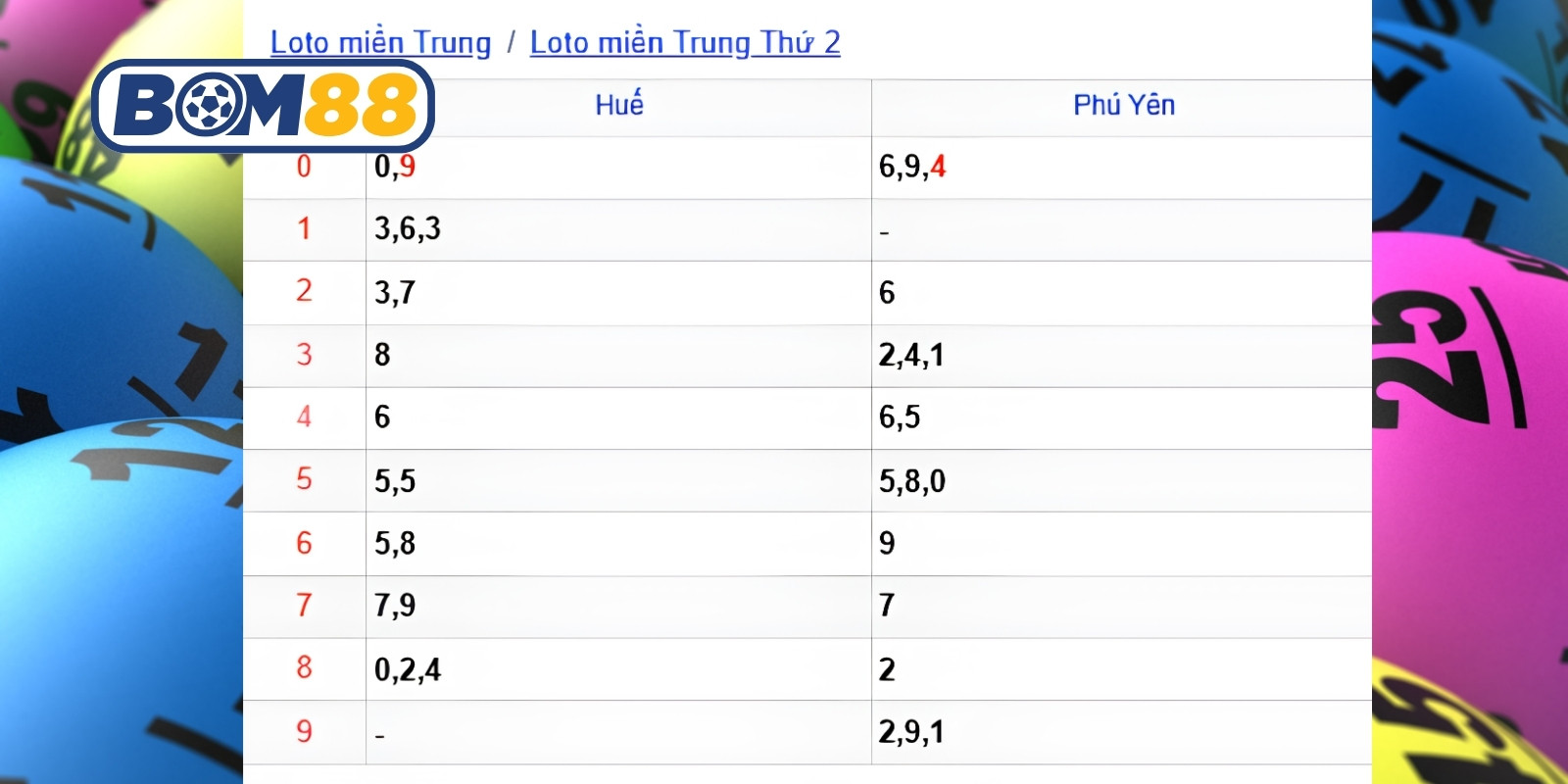Select Huế cell showing 0,2,4

coord(618,669)
